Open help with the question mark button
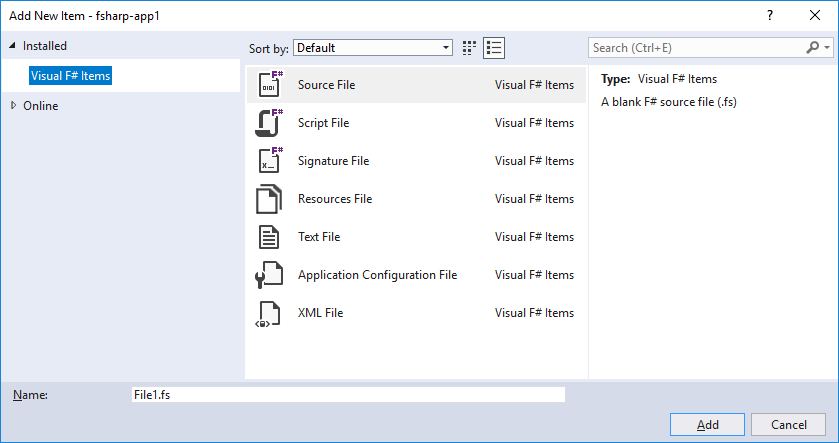The image size is (839, 443). 769,16
